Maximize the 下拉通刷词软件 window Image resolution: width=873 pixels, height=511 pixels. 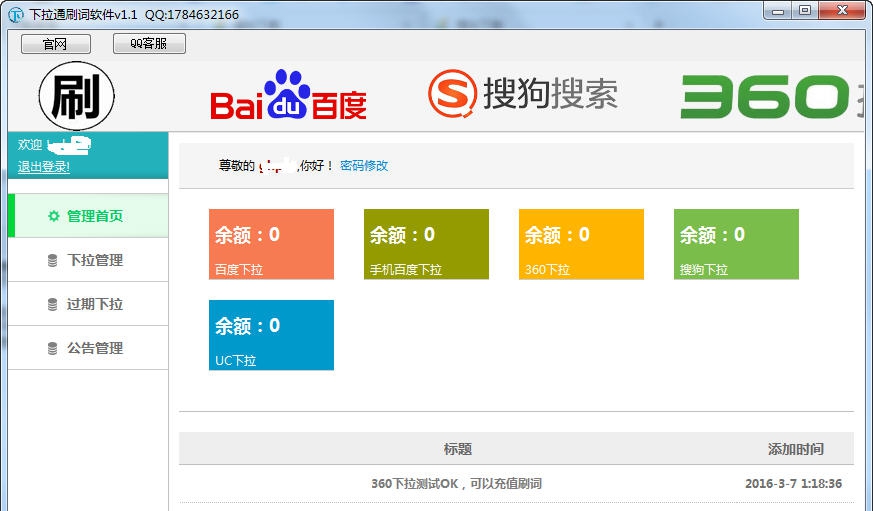pos(805,11)
